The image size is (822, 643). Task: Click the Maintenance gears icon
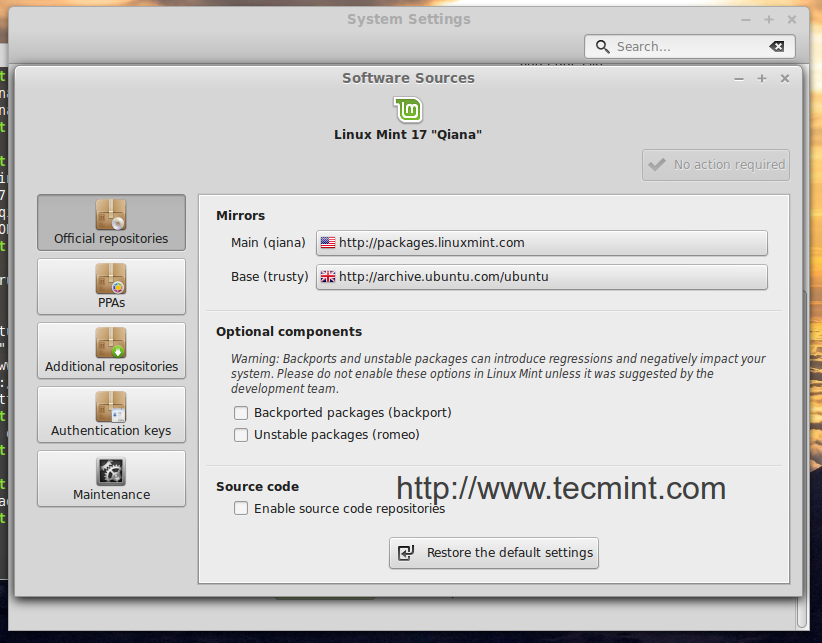tap(111, 471)
